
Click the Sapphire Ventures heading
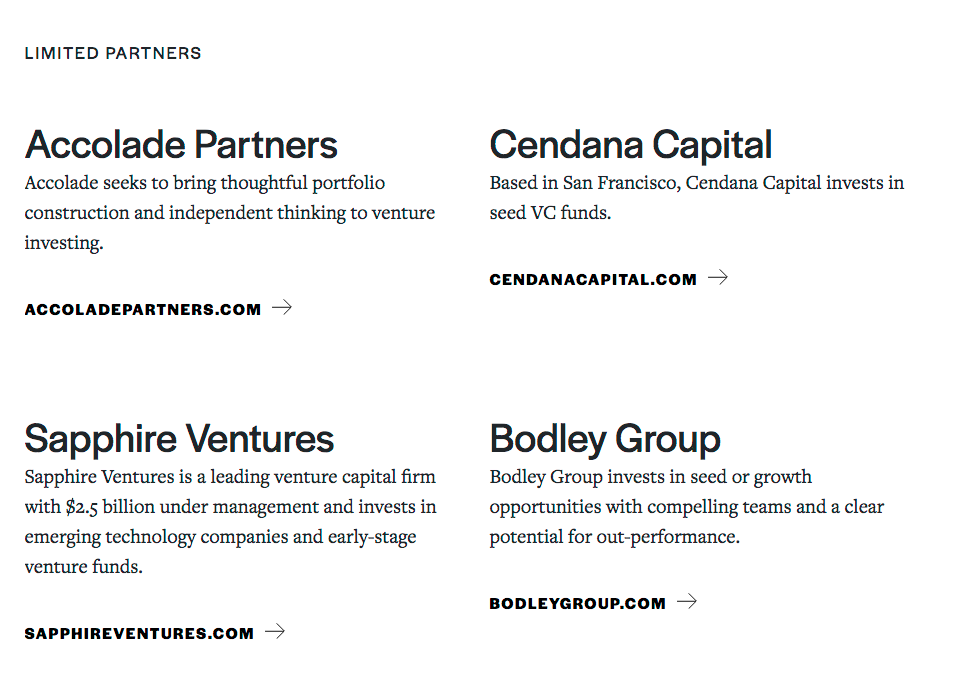[179, 439]
